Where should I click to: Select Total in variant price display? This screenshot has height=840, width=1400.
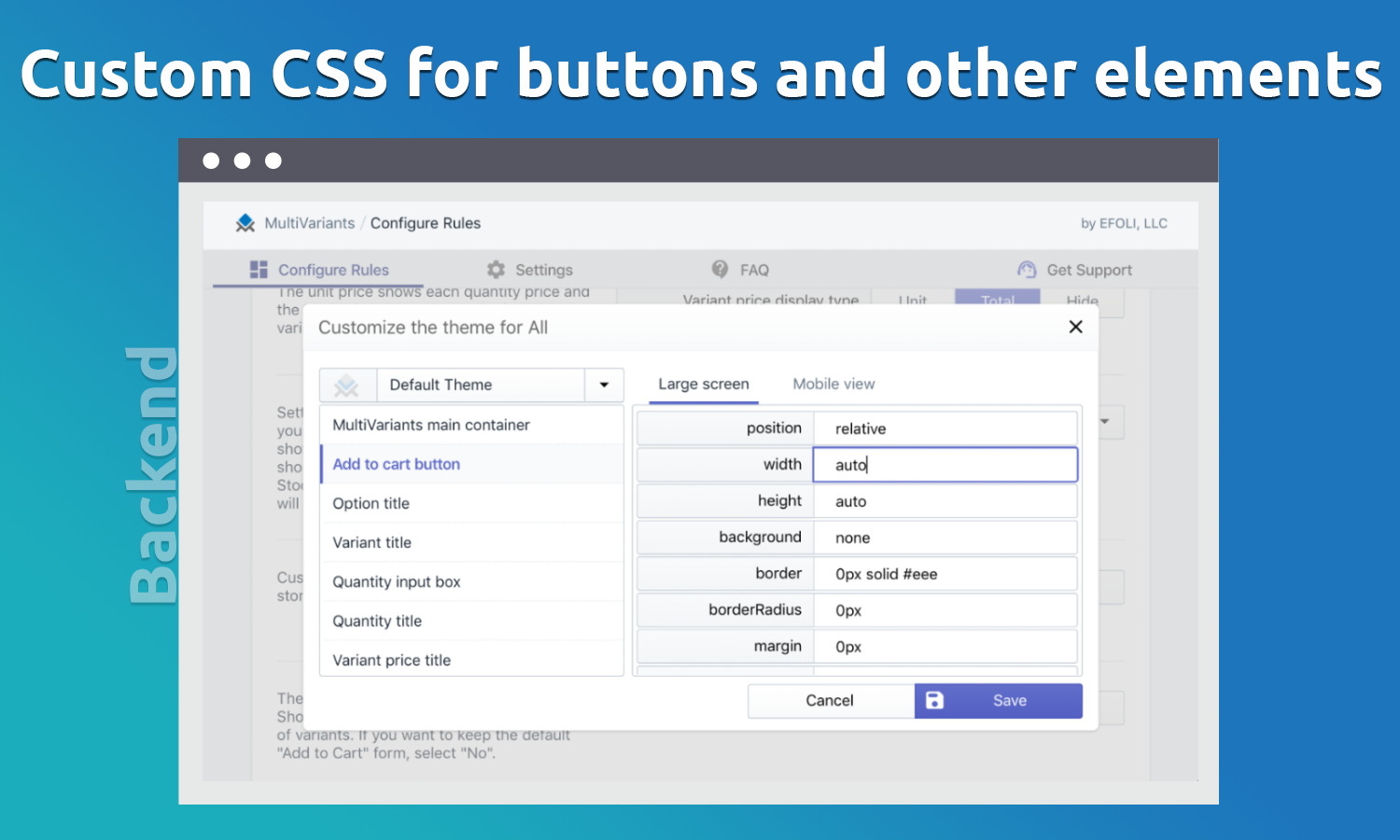(x=998, y=299)
